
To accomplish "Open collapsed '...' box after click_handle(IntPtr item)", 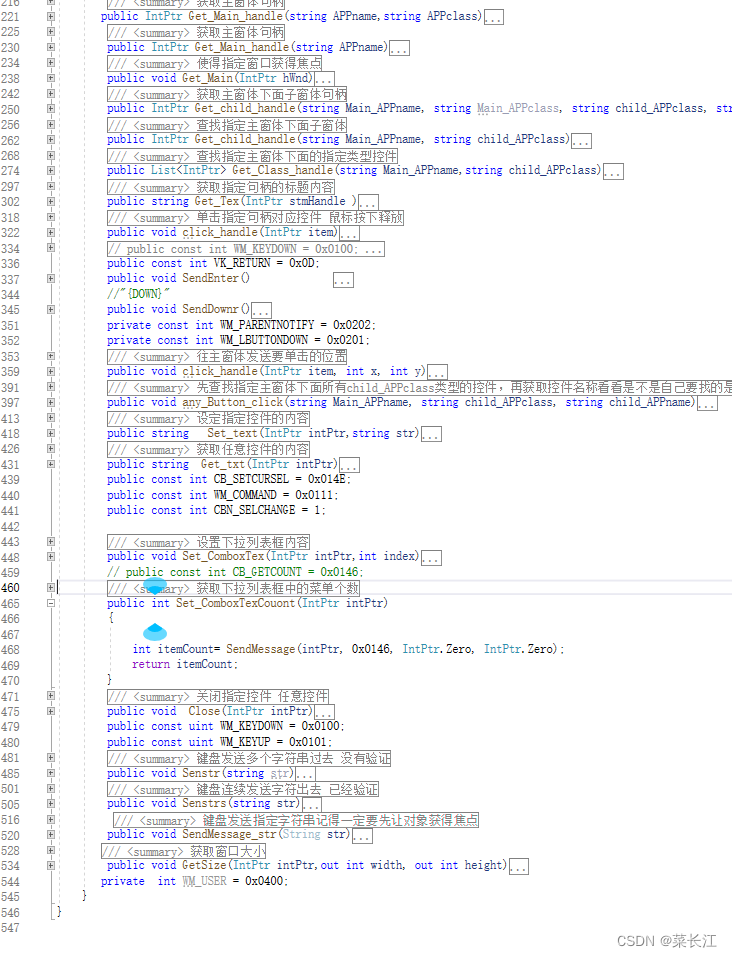I will (349, 233).
